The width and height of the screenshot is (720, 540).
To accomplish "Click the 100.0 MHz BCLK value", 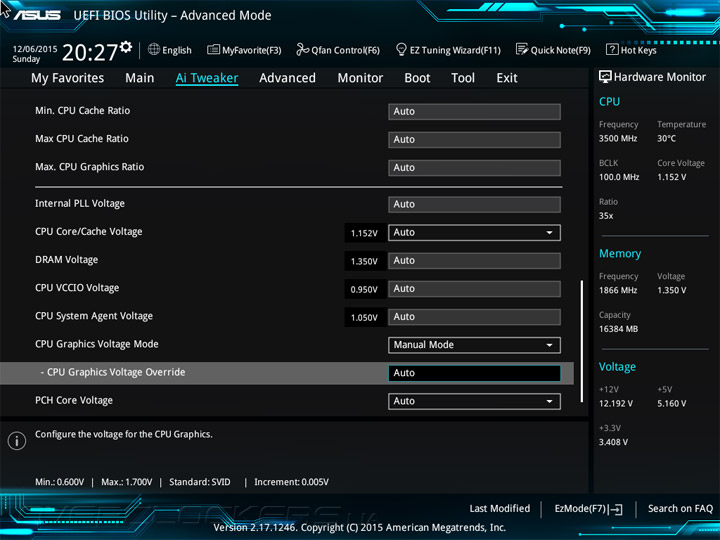I will point(619,177).
